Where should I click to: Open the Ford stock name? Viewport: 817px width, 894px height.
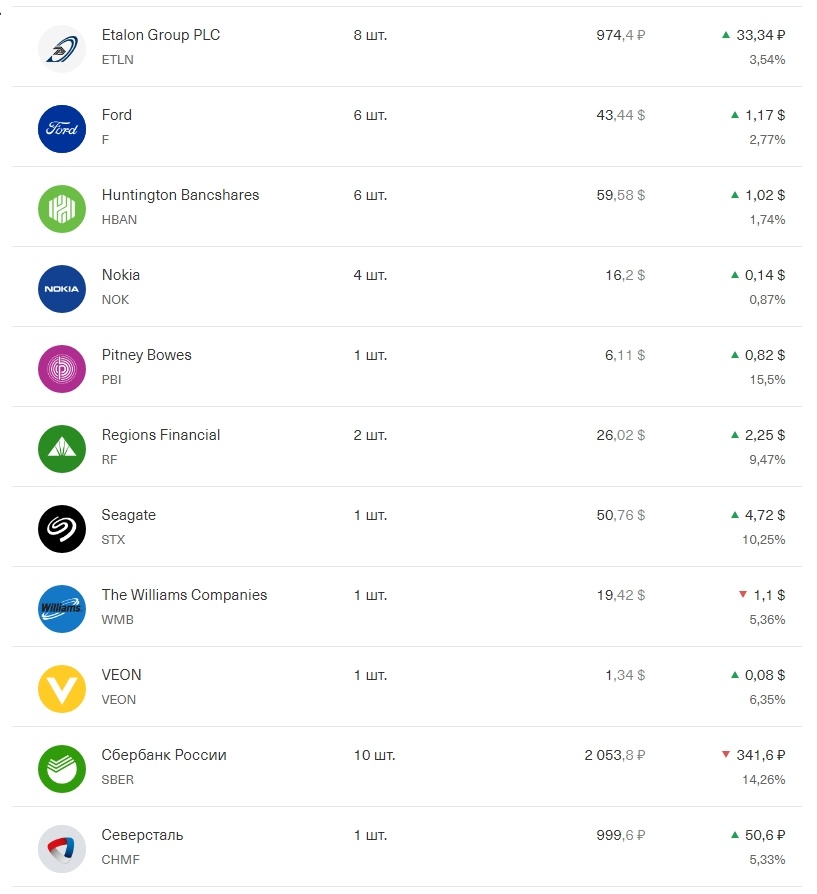click(x=117, y=115)
